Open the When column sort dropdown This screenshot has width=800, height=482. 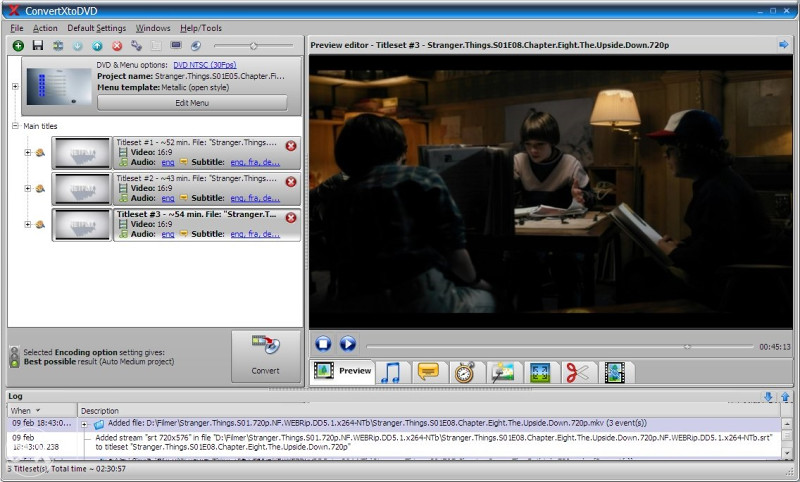38,411
